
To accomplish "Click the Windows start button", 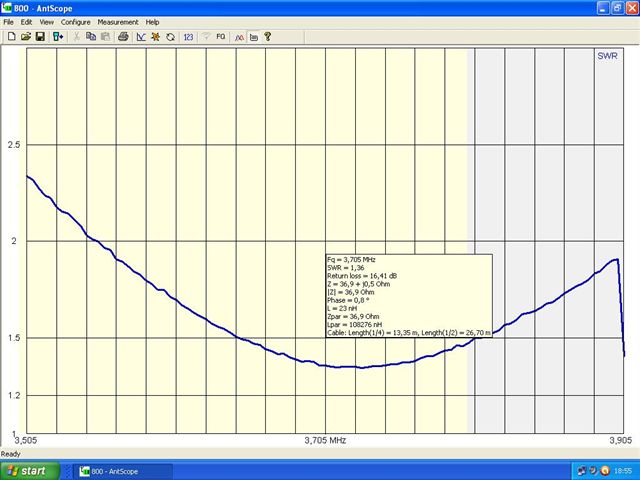I will pyautogui.click(x=29, y=471).
